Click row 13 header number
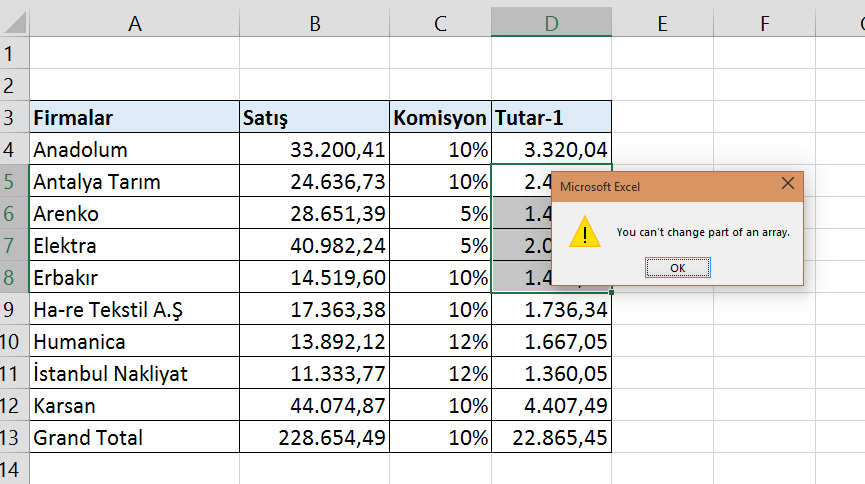 14,438
